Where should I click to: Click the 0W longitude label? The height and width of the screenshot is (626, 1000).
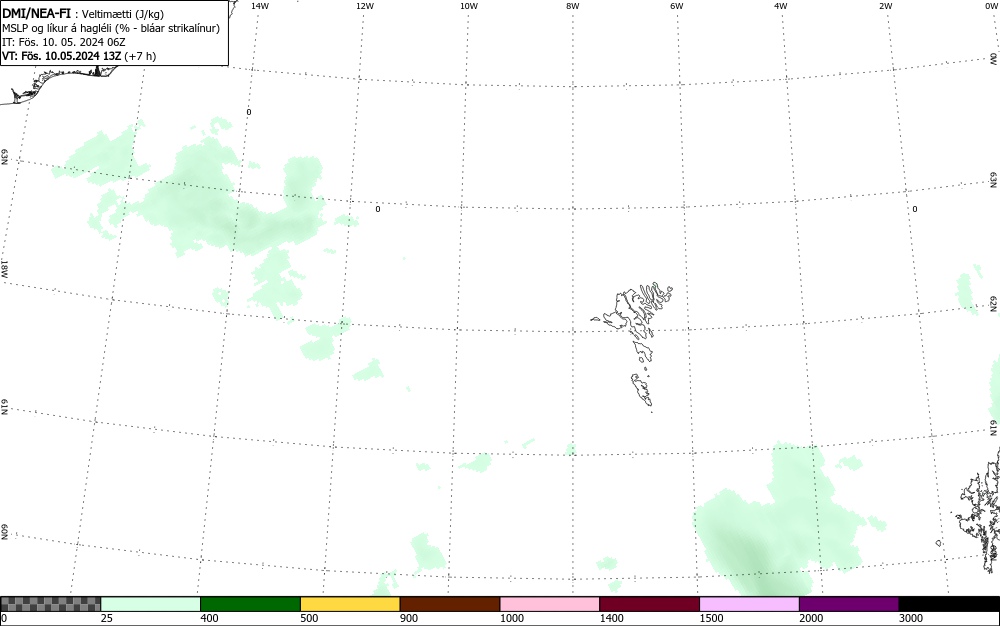(992, 6)
